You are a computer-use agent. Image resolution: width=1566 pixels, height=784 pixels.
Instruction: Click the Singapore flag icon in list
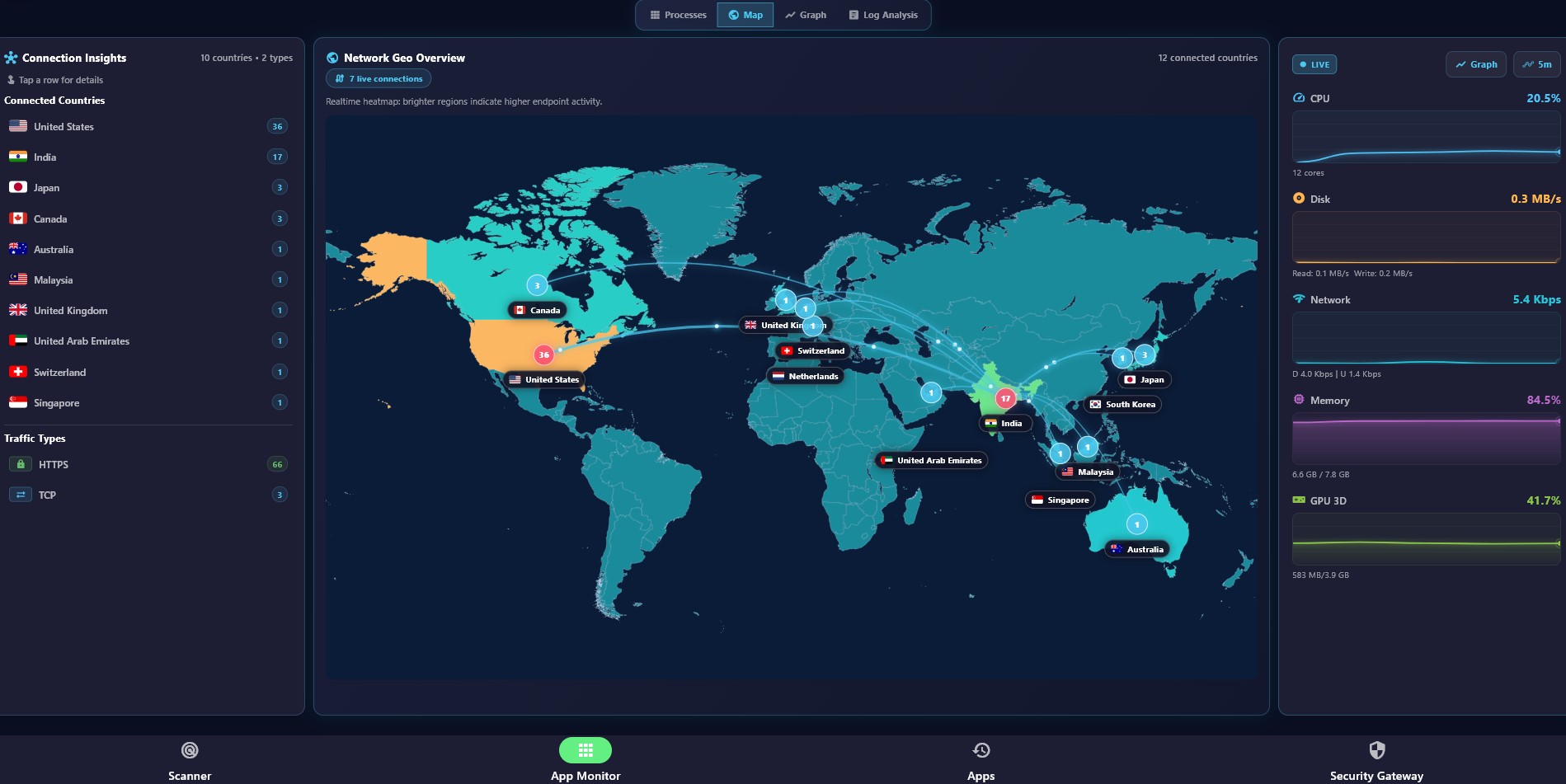[18, 402]
